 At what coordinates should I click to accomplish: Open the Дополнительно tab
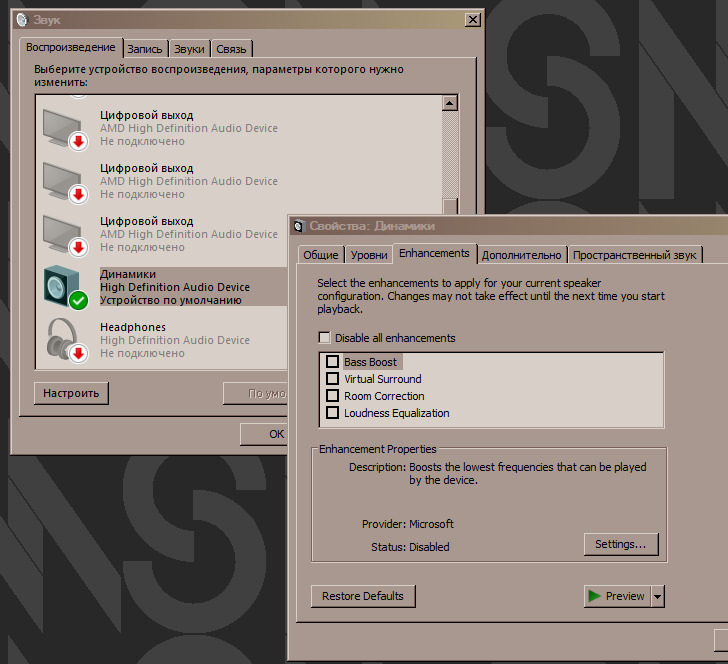[522, 255]
